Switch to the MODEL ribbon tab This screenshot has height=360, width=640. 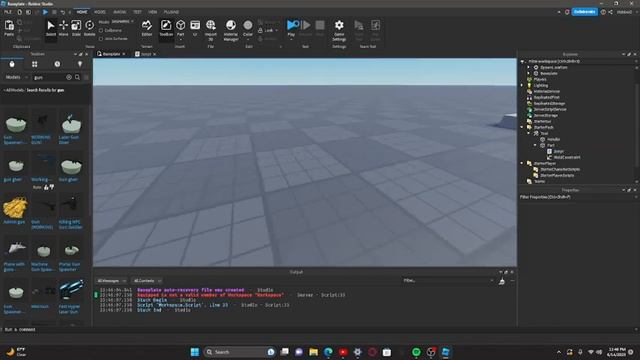click(100, 12)
